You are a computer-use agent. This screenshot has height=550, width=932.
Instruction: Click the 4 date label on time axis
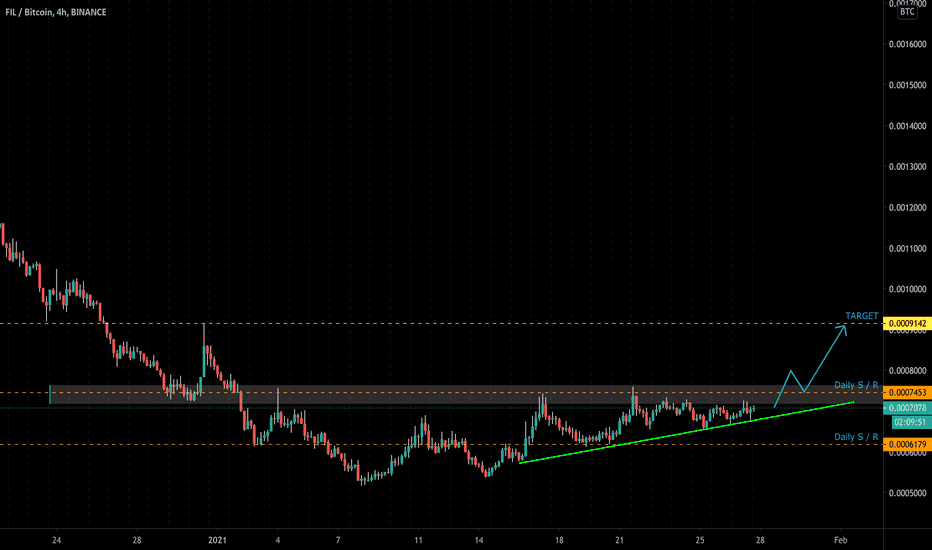tap(278, 540)
